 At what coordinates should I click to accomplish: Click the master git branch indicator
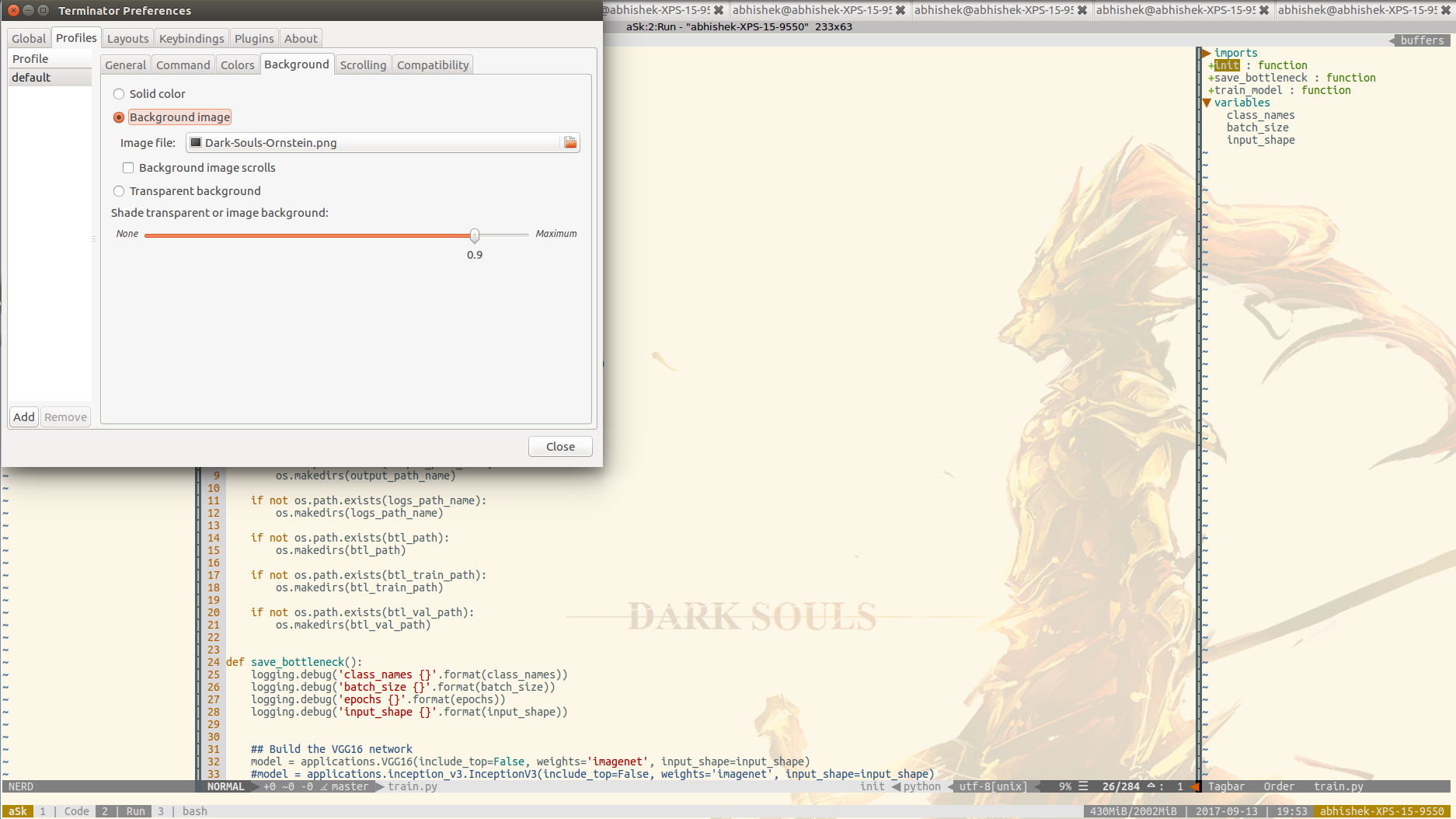[x=350, y=786]
